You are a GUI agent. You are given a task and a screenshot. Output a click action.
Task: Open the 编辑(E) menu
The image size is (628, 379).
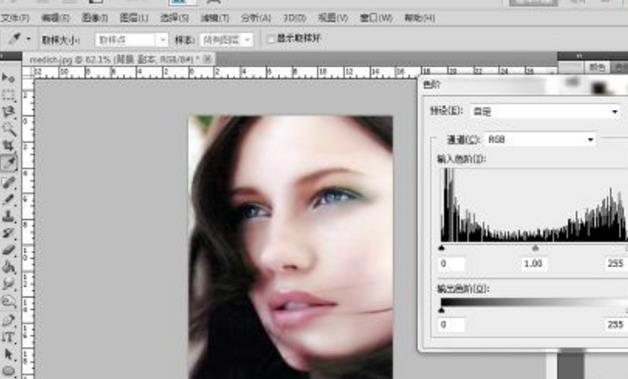click(55, 18)
